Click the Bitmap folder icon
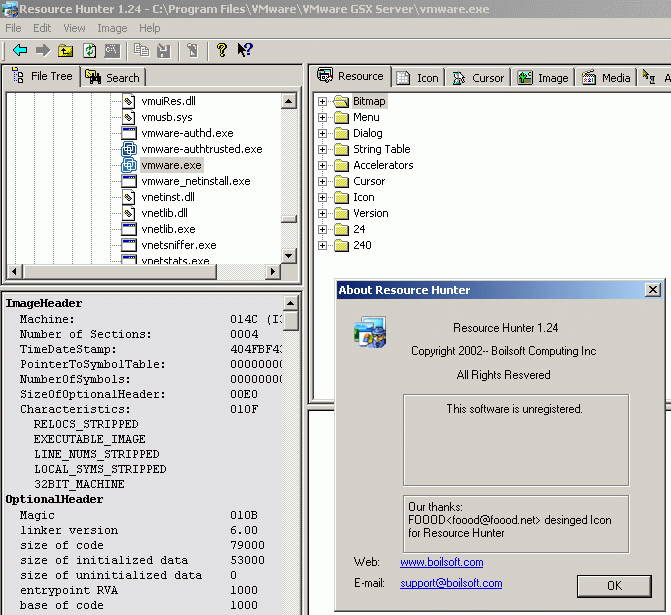Viewport: 671px width, 615px height. pyautogui.click(x=341, y=101)
